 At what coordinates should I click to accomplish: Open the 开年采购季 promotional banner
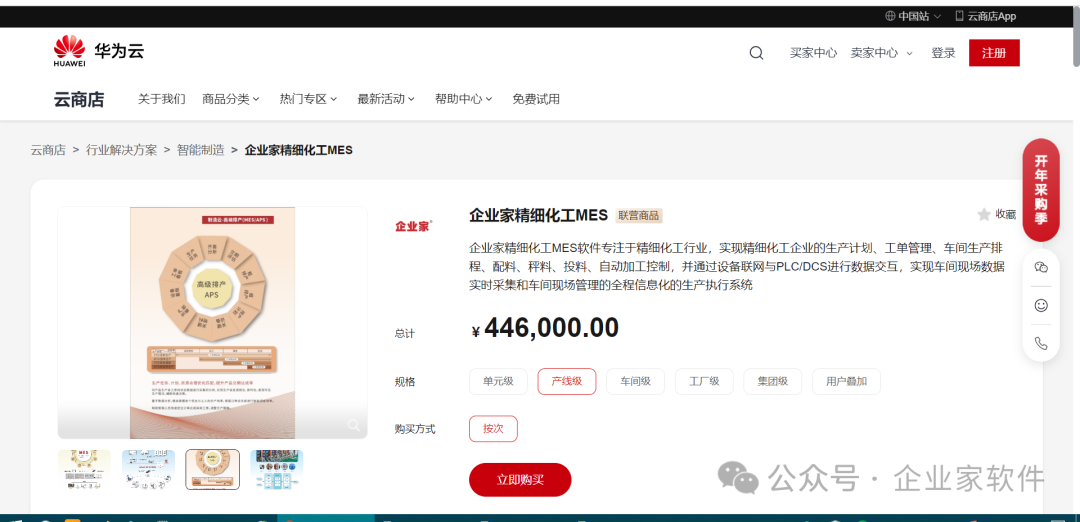[1041, 190]
